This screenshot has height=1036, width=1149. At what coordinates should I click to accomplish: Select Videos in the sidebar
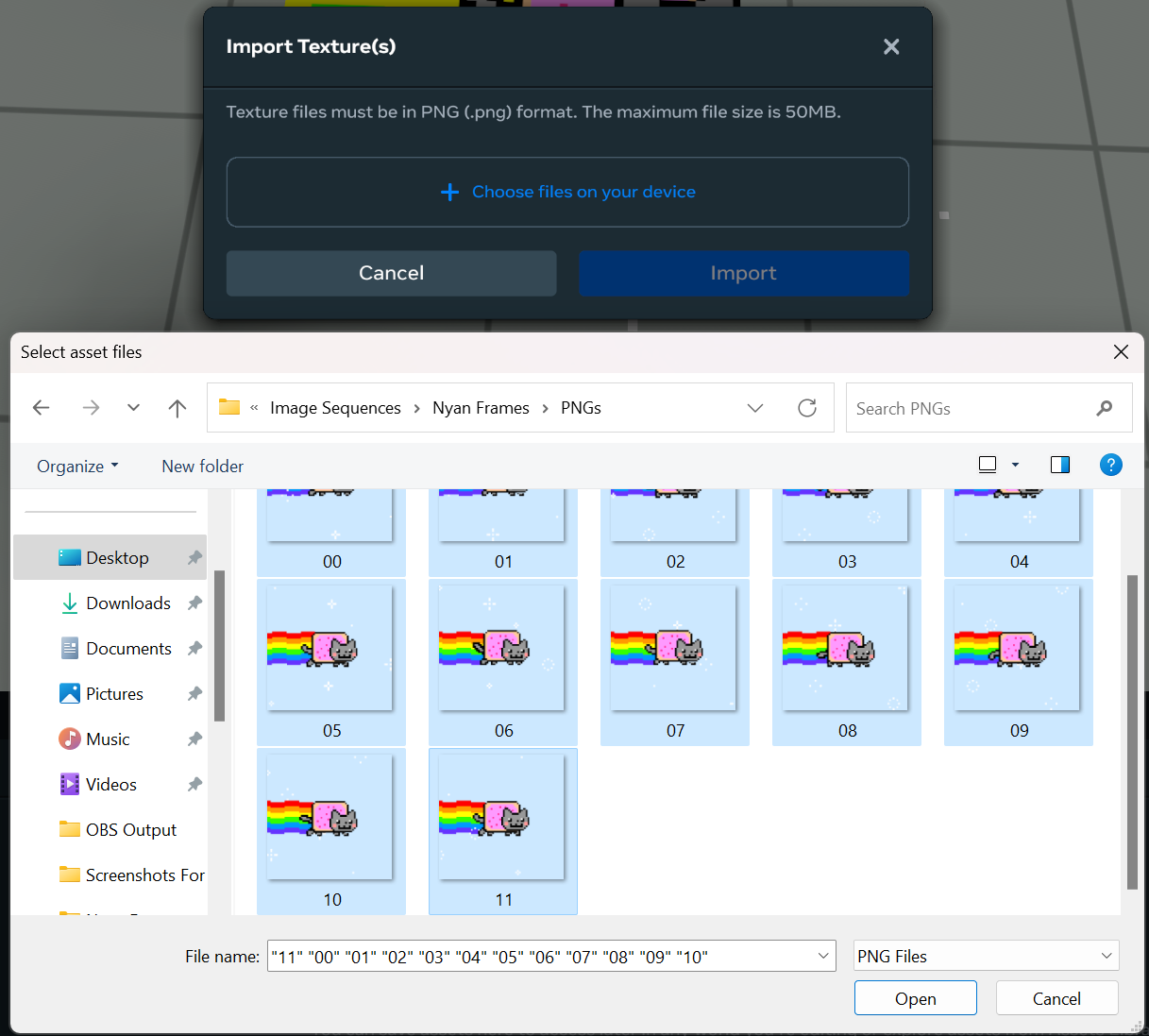point(110,784)
